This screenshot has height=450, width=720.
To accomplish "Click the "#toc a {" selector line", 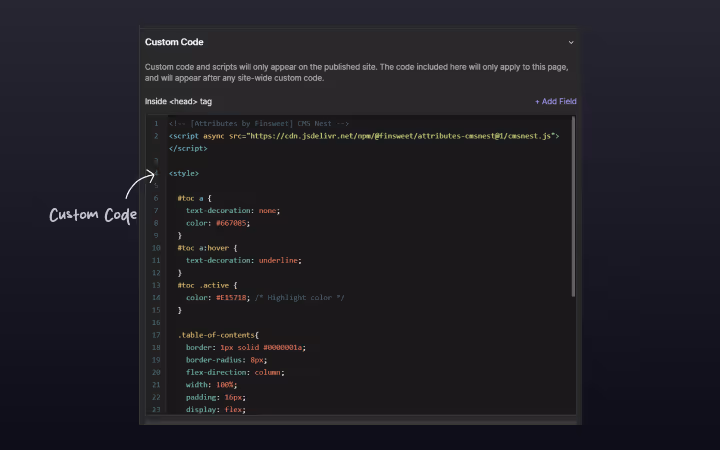I will coord(194,198).
